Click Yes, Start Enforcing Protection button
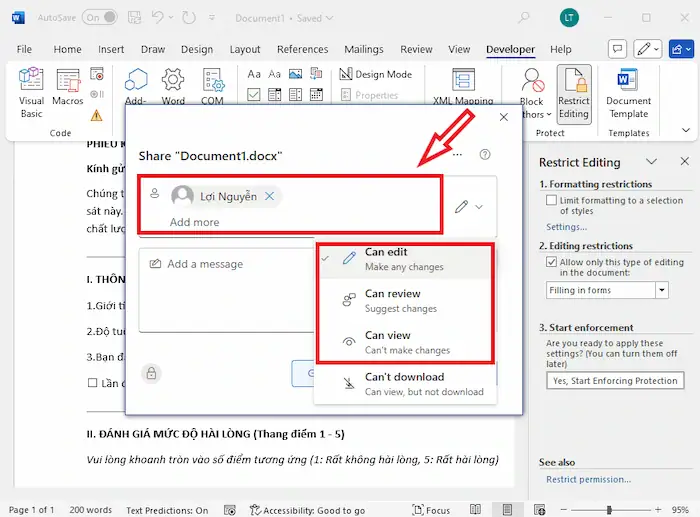Image resolution: width=700 pixels, height=517 pixels. click(x=616, y=380)
